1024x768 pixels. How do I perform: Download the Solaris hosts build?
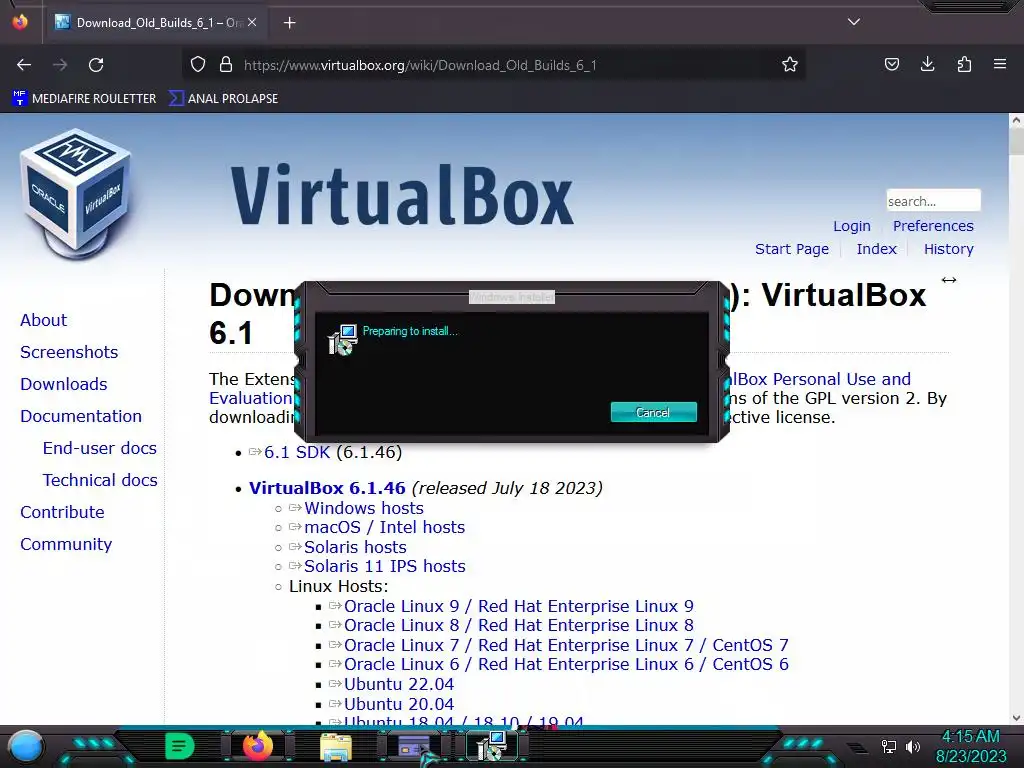coord(355,547)
